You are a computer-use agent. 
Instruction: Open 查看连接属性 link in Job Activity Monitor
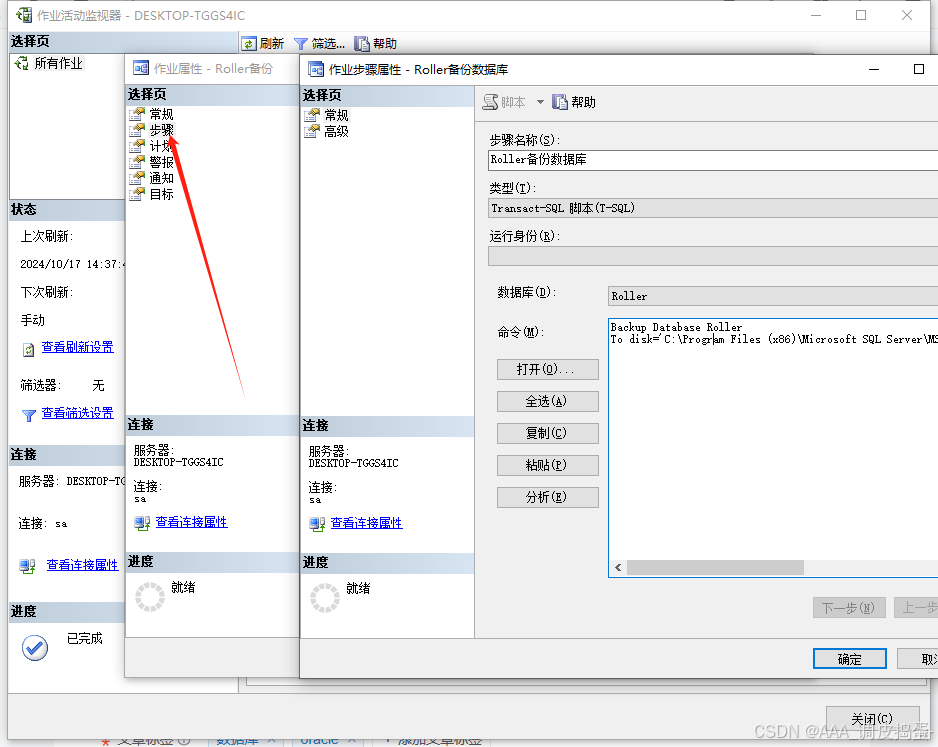click(83, 565)
